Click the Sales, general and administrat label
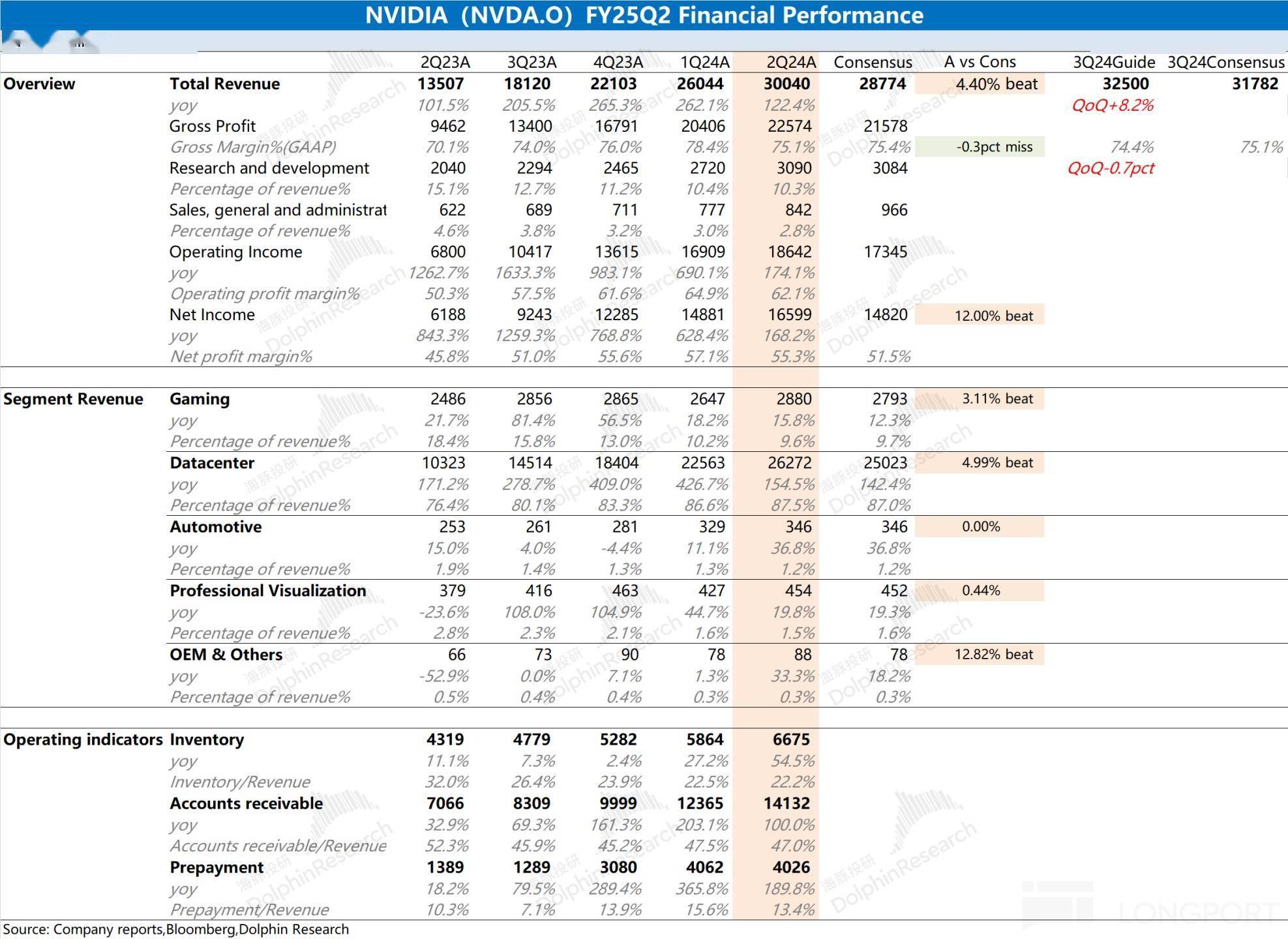This screenshot has width=1288, height=939. [278, 210]
